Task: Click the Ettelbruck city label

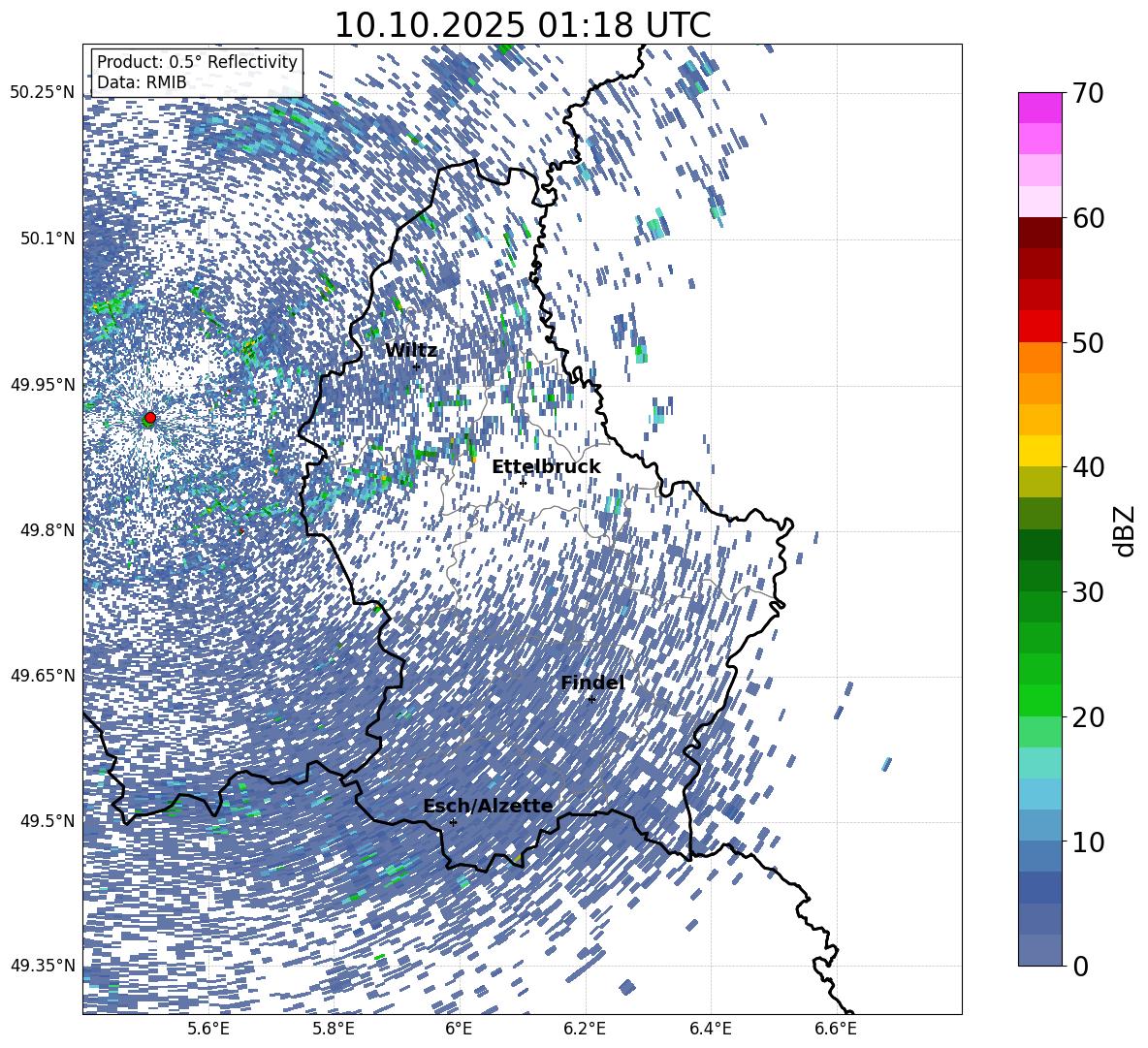Action: [546, 467]
